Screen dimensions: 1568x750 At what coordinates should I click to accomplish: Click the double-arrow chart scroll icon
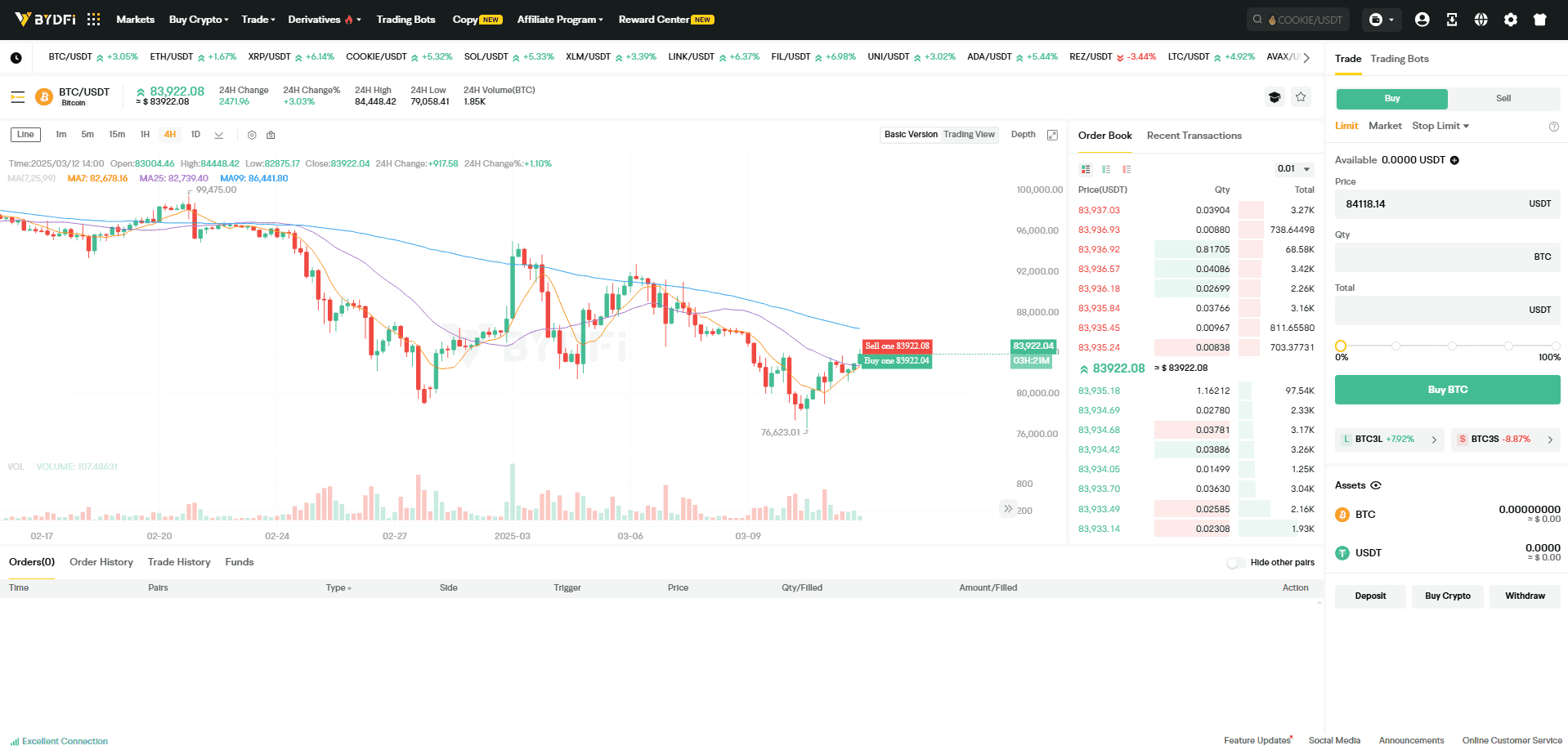point(1008,508)
